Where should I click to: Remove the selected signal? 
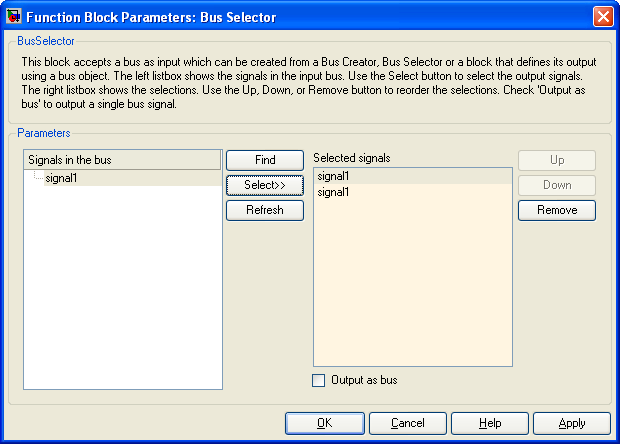[557, 210]
